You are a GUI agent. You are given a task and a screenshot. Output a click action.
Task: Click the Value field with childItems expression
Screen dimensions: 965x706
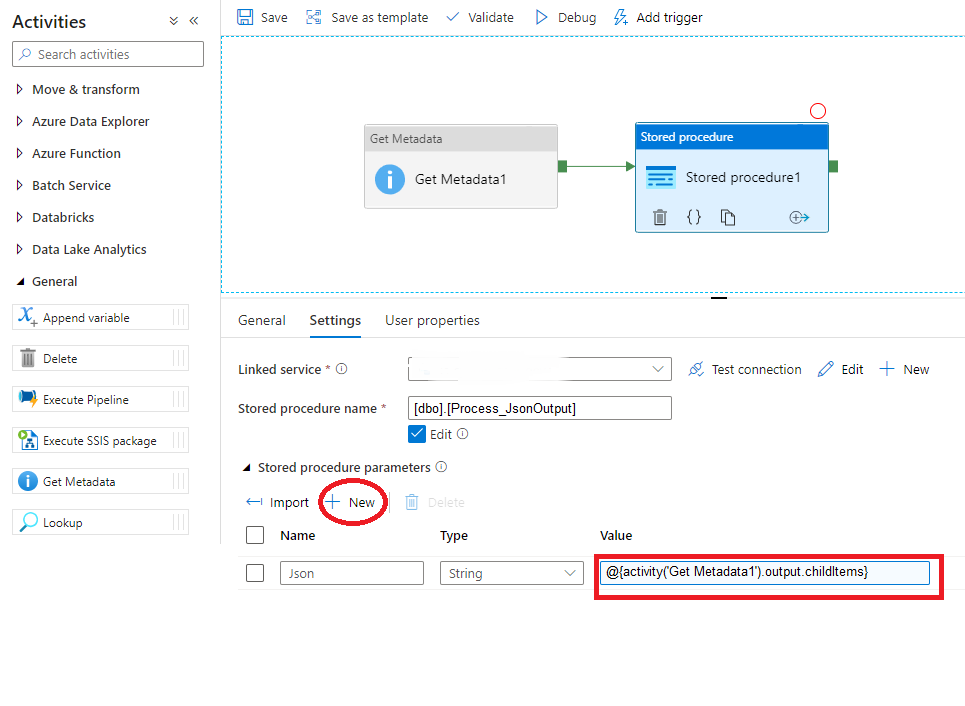click(764, 572)
